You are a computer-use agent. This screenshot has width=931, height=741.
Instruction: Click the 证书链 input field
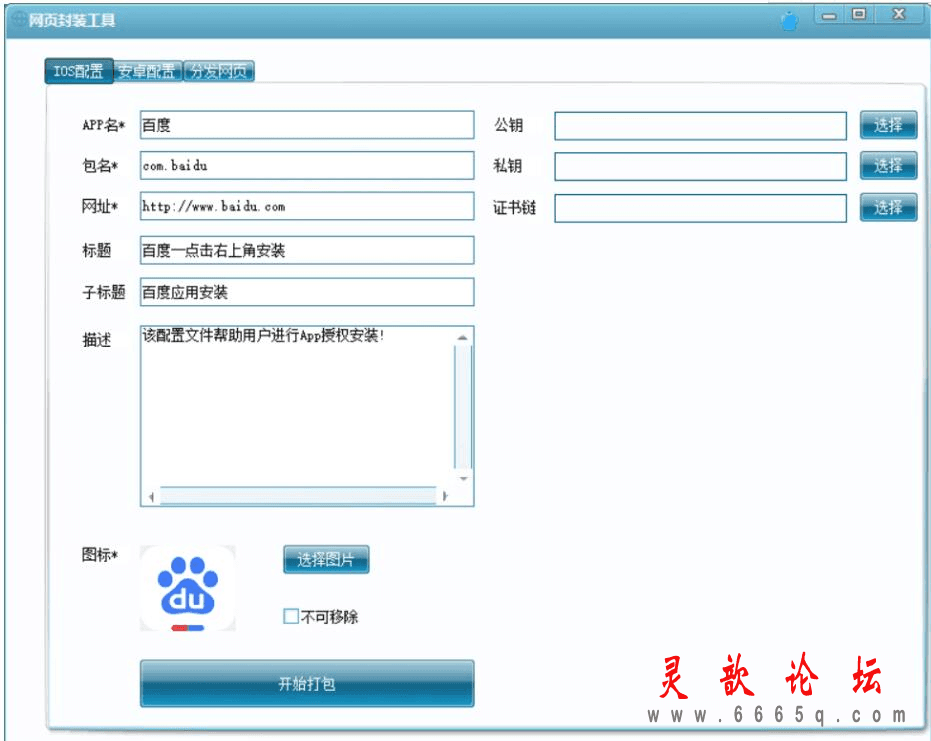[701, 208]
